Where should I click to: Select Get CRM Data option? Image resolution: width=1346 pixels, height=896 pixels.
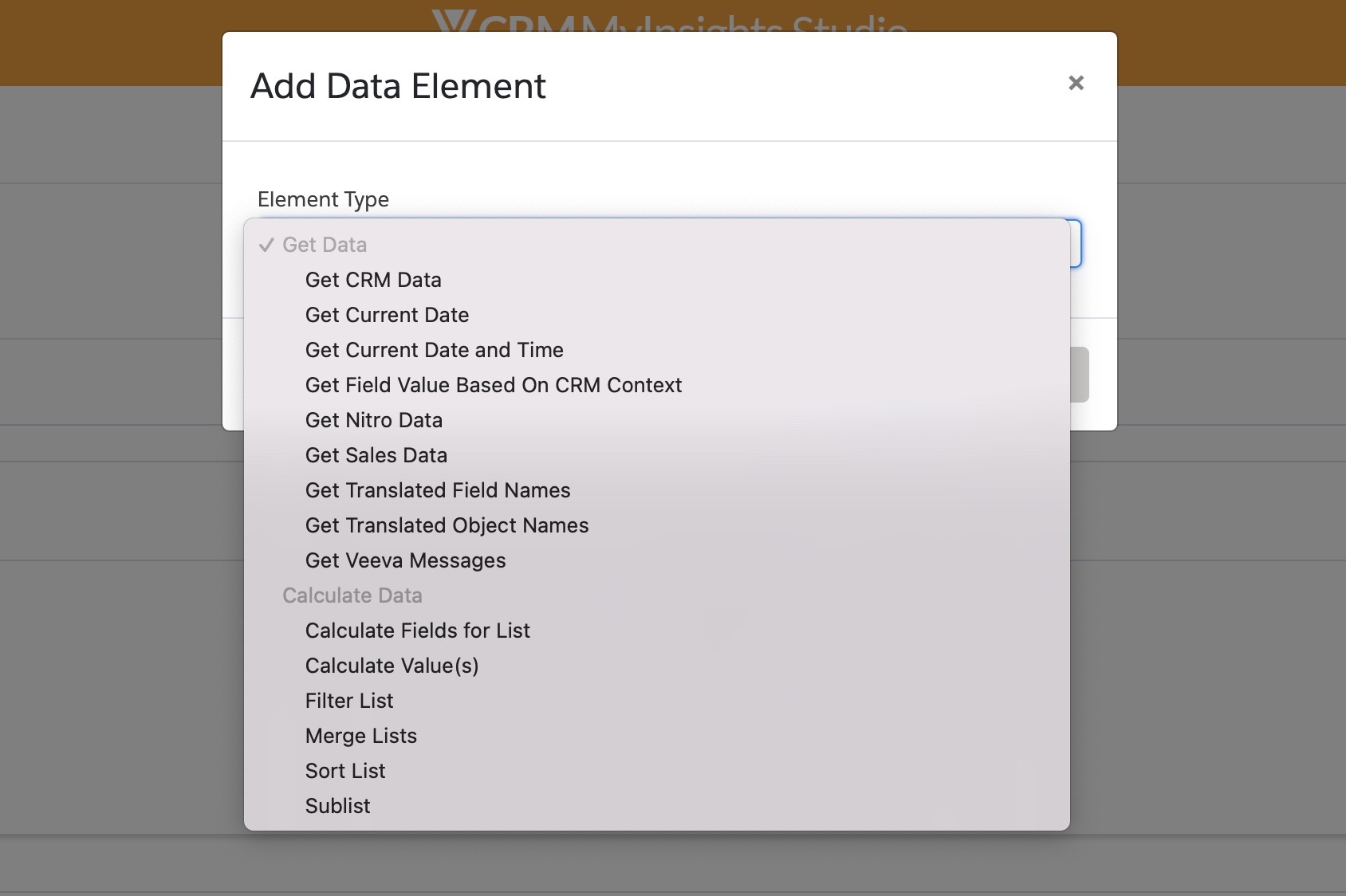click(x=373, y=280)
